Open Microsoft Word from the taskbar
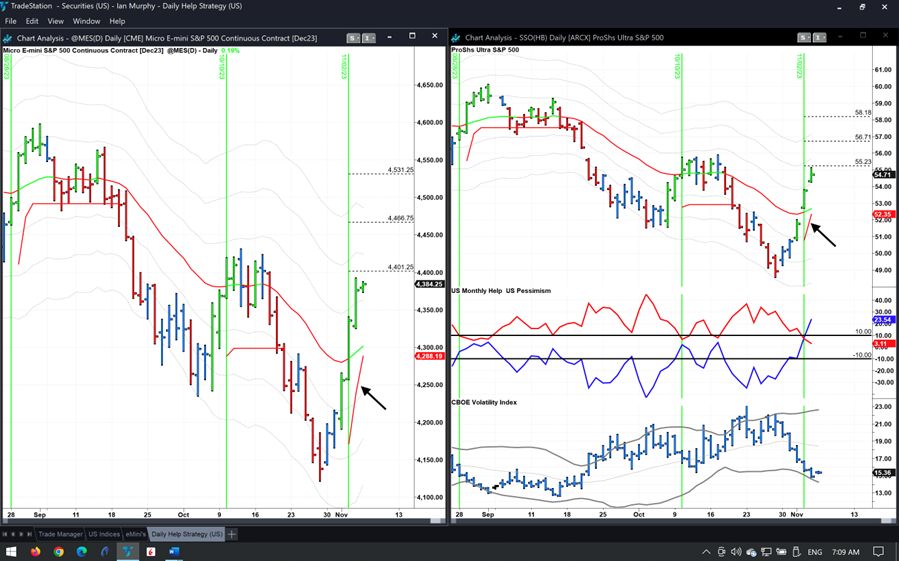This screenshot has height=561, width=899. point(173,552)
